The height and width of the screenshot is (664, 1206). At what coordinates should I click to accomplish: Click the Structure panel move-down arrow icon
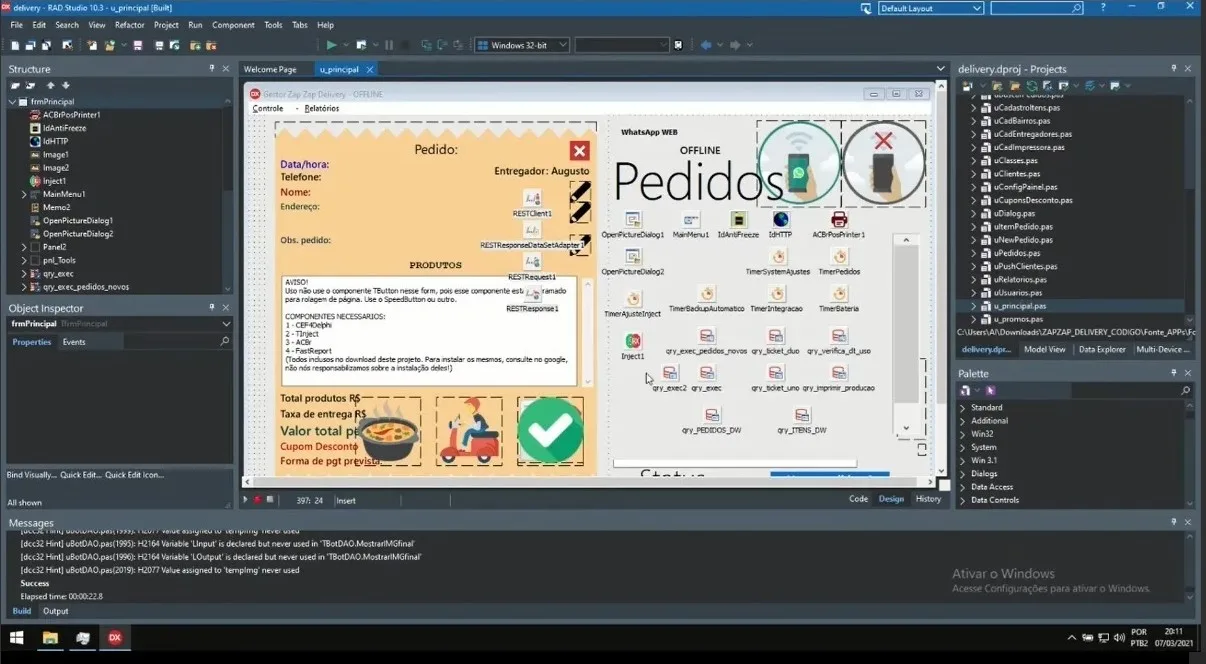point(65,86)
